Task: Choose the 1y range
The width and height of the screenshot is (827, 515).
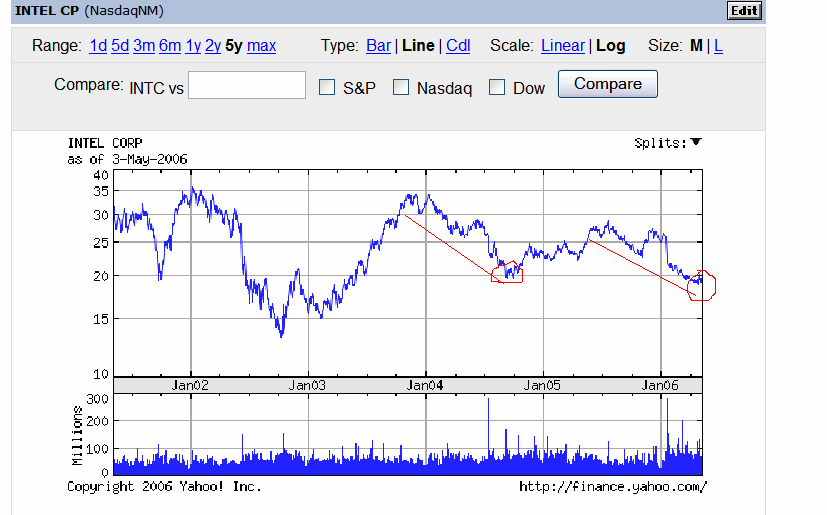Action: [193, 46]
